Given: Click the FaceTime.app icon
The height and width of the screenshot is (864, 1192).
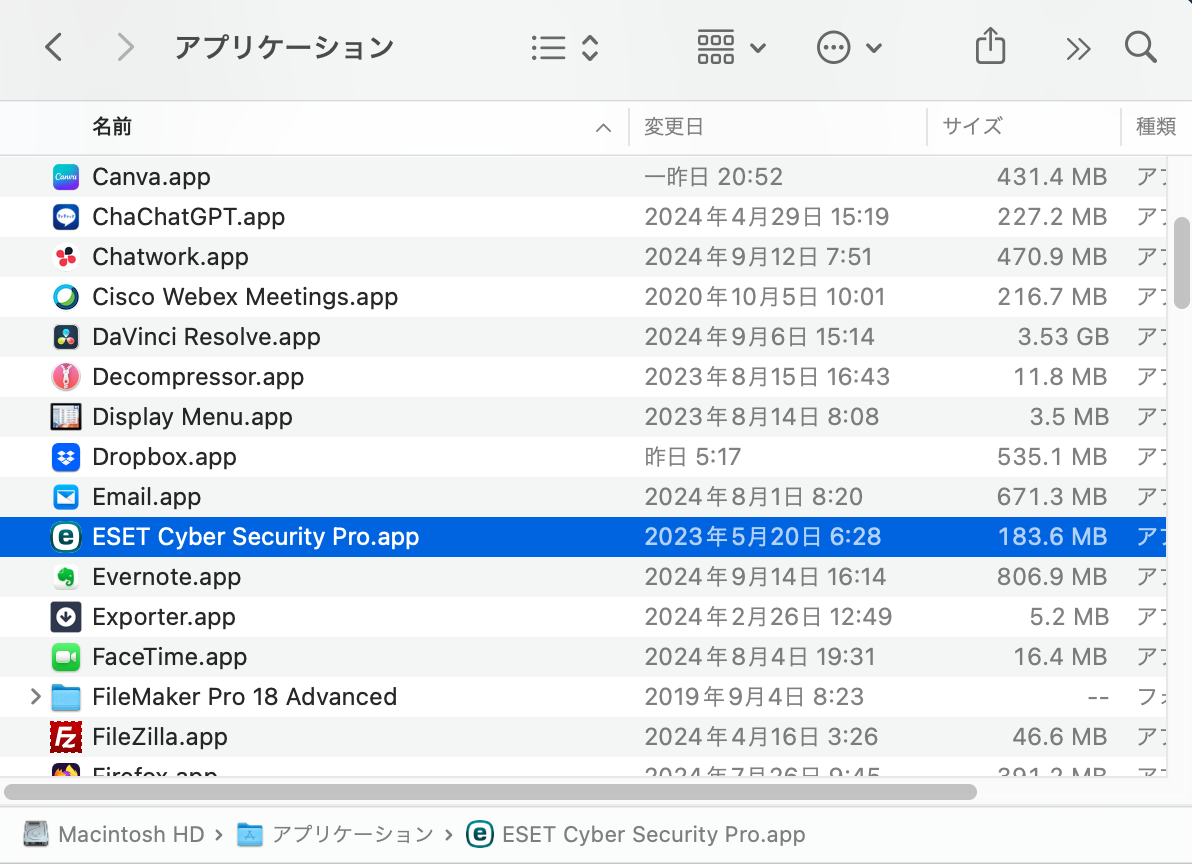Looking at the screenshot, I should pos(66,657).
